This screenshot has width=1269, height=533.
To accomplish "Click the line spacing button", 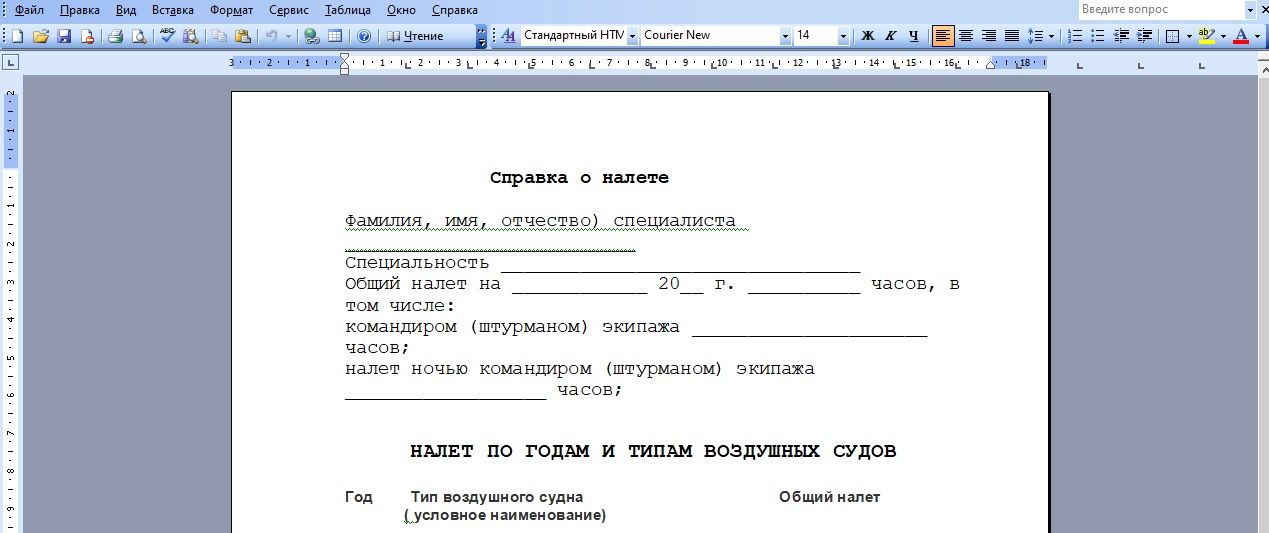I will pos(1036,36).
